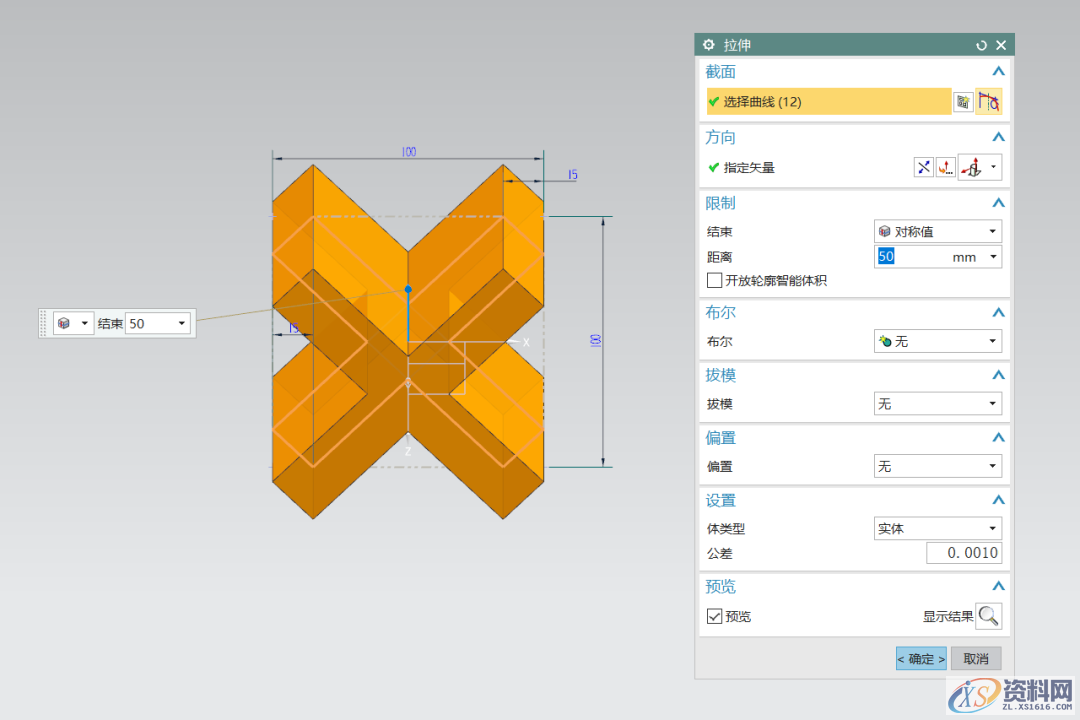
Task: Open the vector dialog icon next to 指定矢量
Action: [946, 167]
